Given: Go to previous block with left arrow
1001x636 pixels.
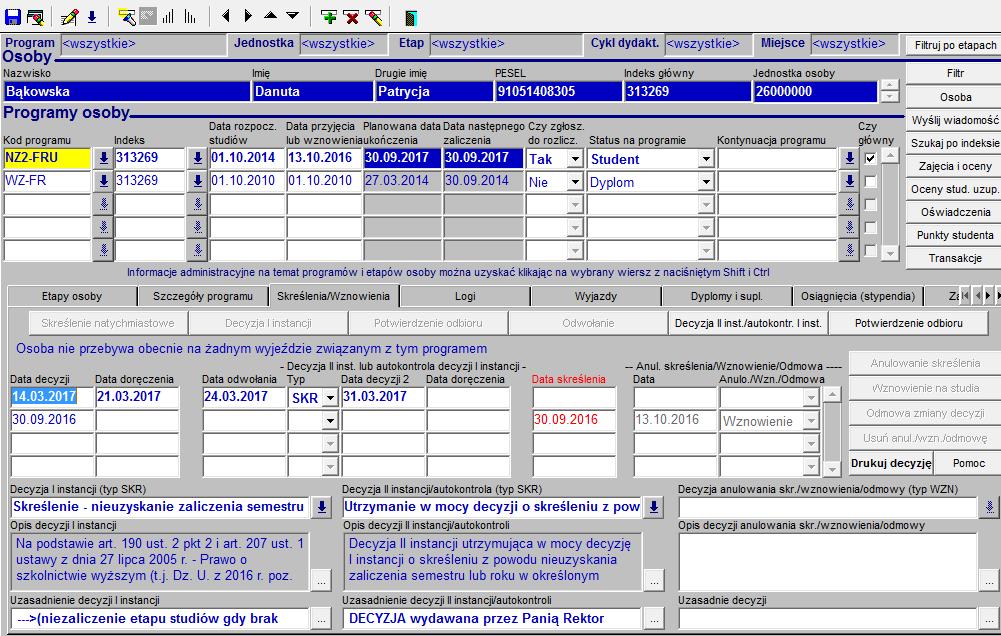Looking at the screenshot, I should 225,16.
